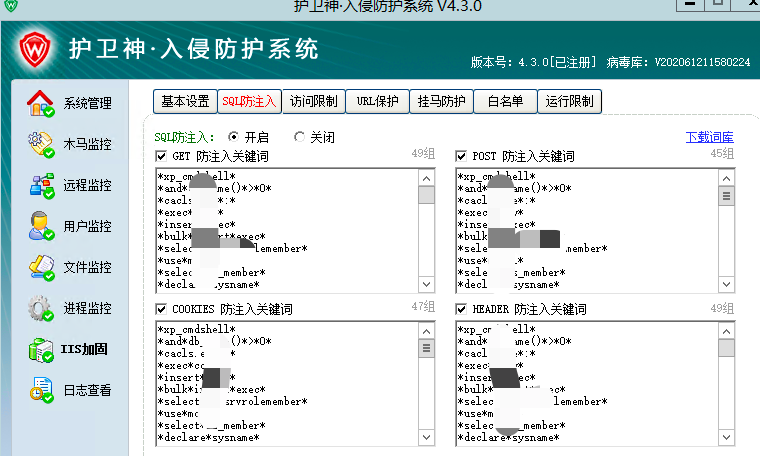Click the 版本号 4.3.0 text

pos(533,63)
